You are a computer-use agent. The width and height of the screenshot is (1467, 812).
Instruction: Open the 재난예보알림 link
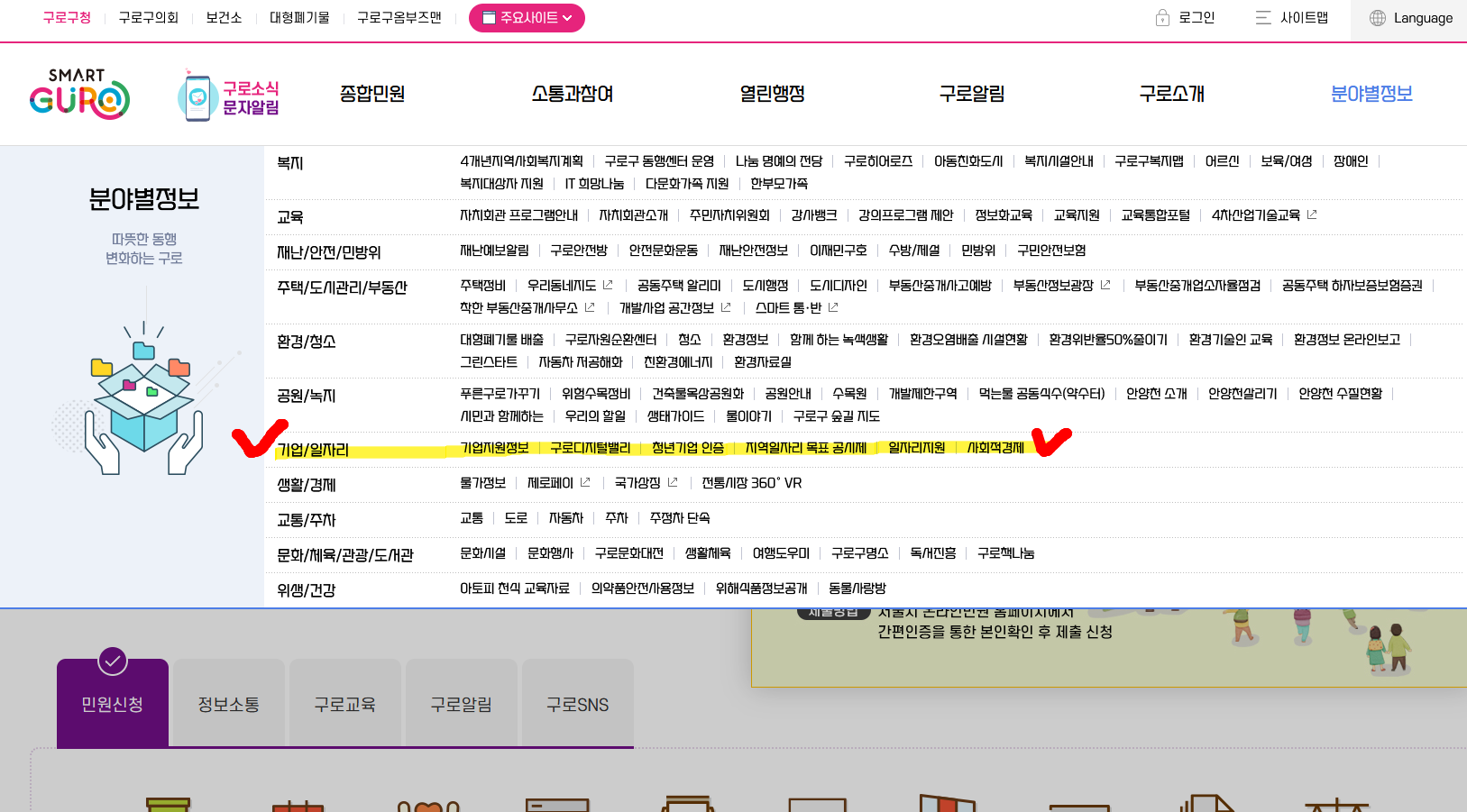click(494, 251)
